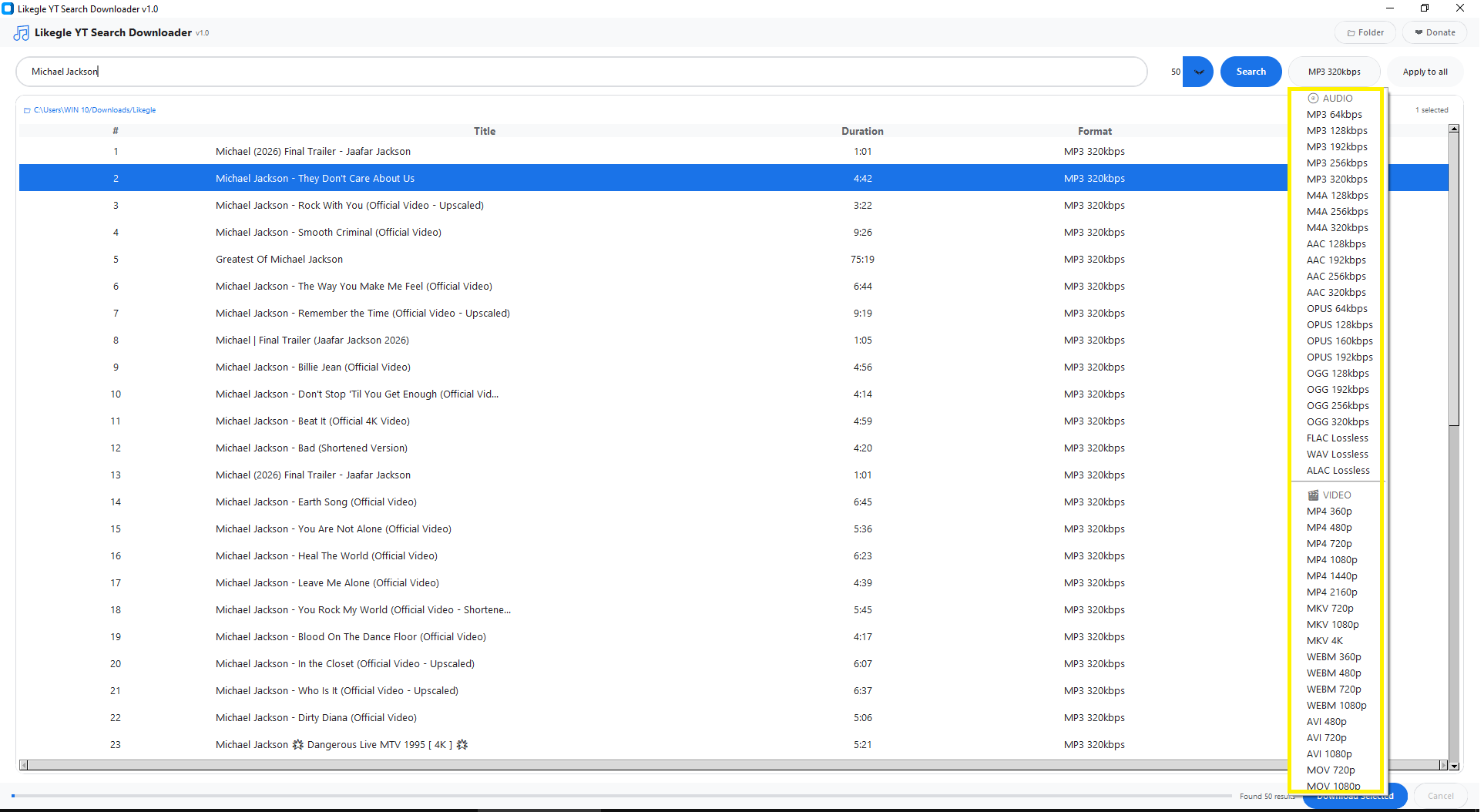Click the VIDEO camera icon in the format menu

tap(1313, 495)
